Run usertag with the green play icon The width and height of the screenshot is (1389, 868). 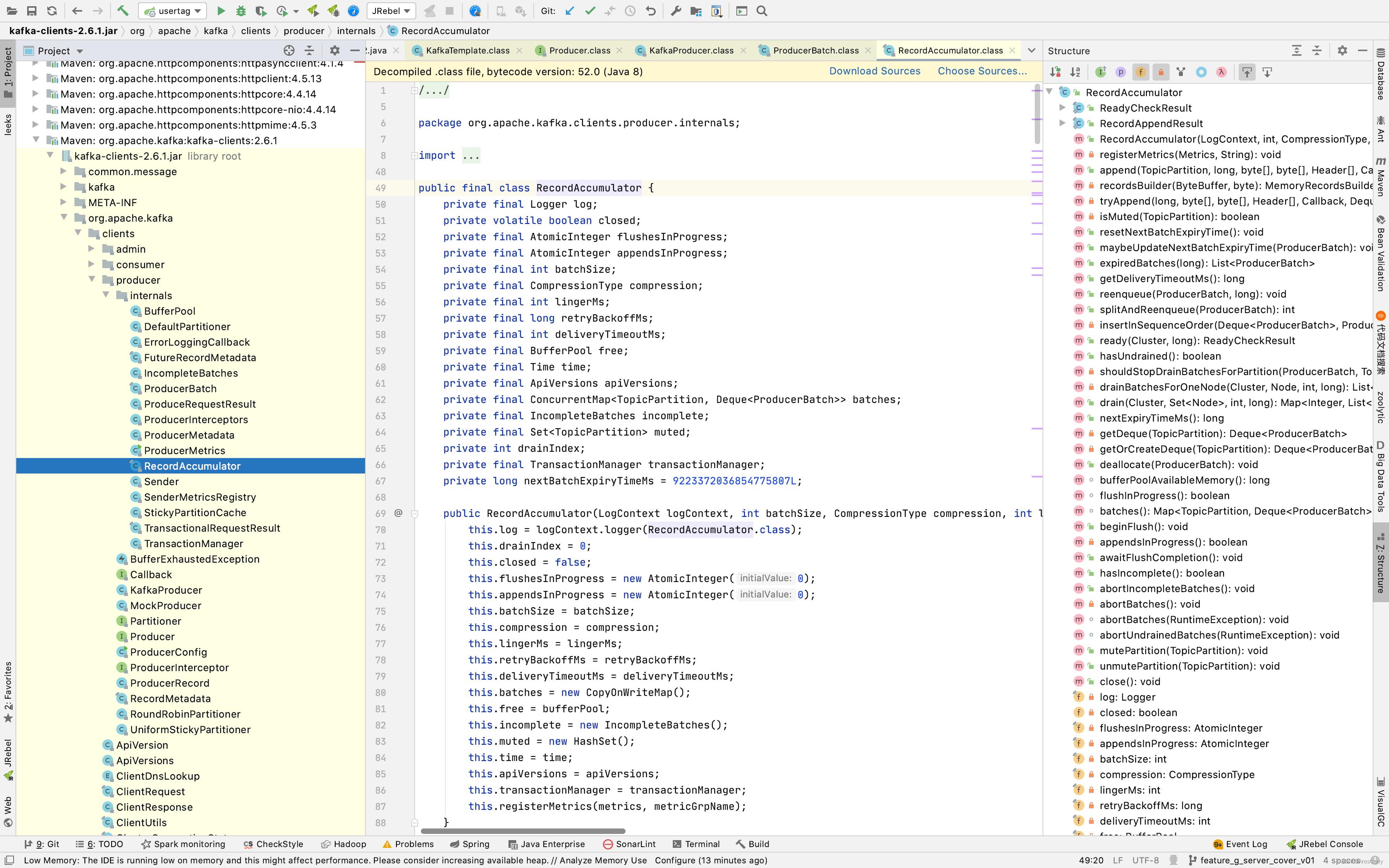click(221, 11)
